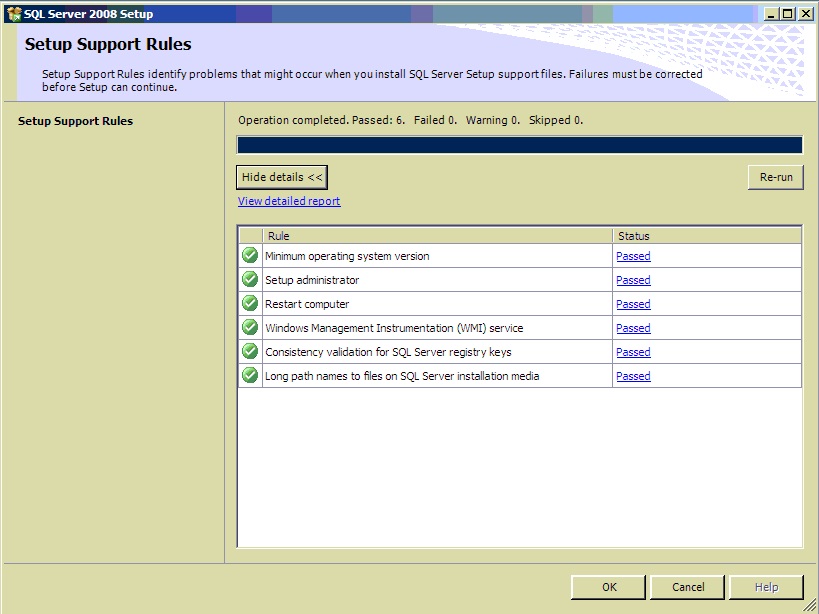Open Passed status for registry keys consistency validation
819x614 pixels.
633,352
